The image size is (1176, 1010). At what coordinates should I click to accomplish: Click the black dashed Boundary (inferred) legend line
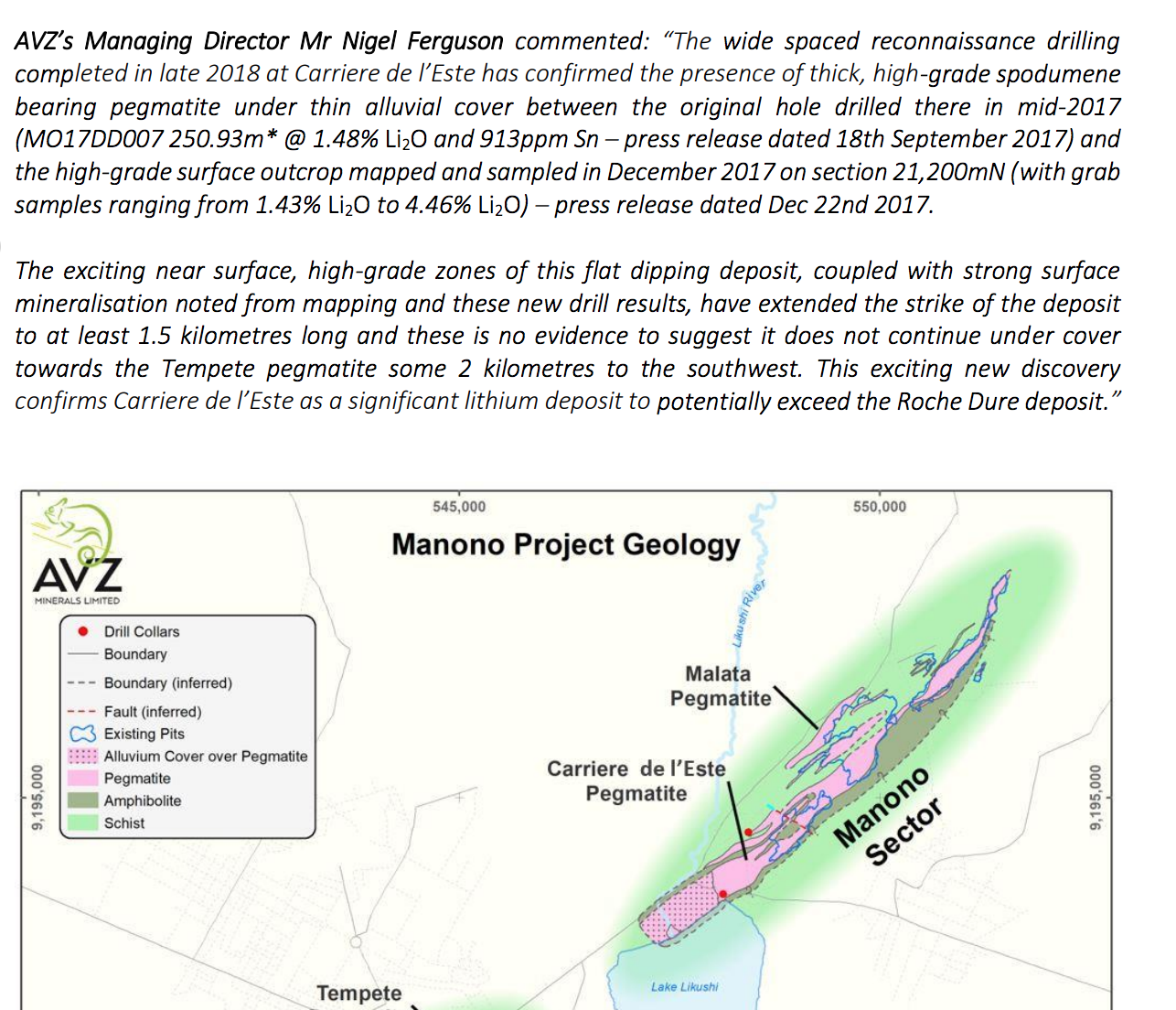[x=82, y=683]
